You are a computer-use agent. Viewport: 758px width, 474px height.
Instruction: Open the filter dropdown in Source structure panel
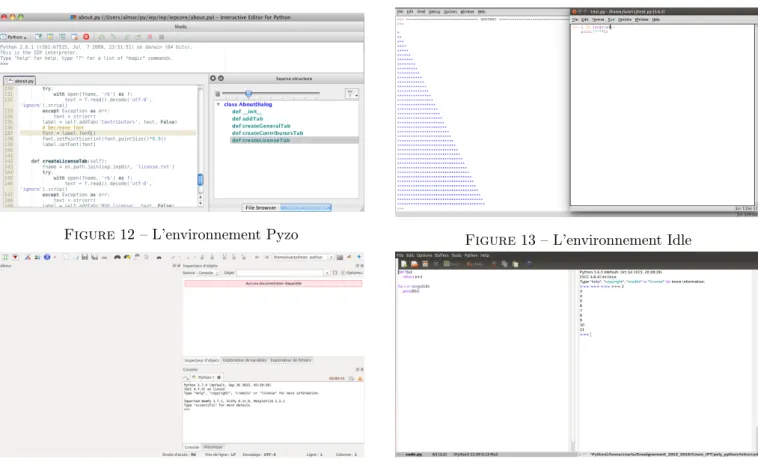[351, 94]
